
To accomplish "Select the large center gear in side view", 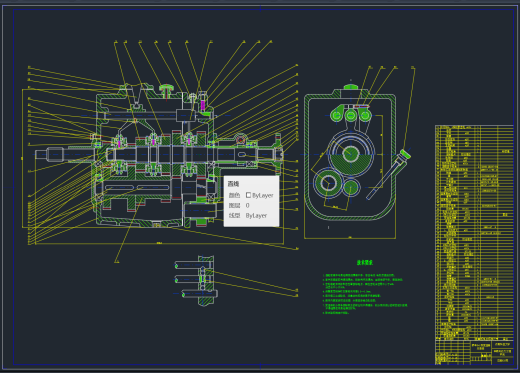I will pyautogui.click(x=351, y=154).
